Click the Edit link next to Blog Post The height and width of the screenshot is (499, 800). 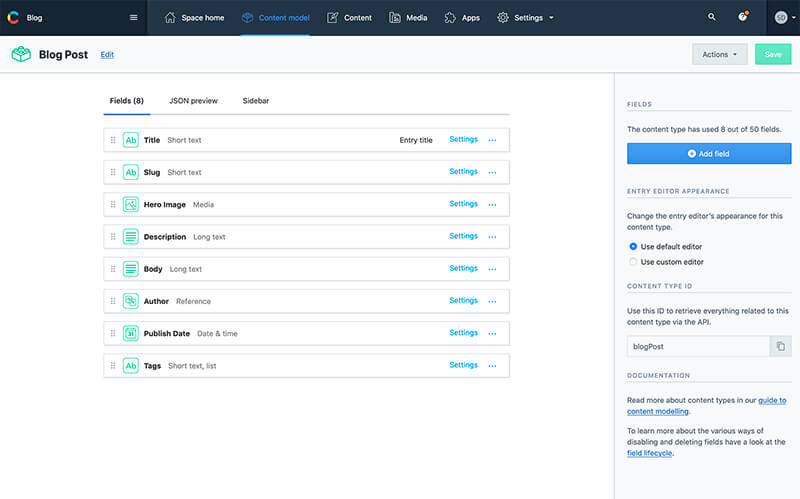point(107,55)
